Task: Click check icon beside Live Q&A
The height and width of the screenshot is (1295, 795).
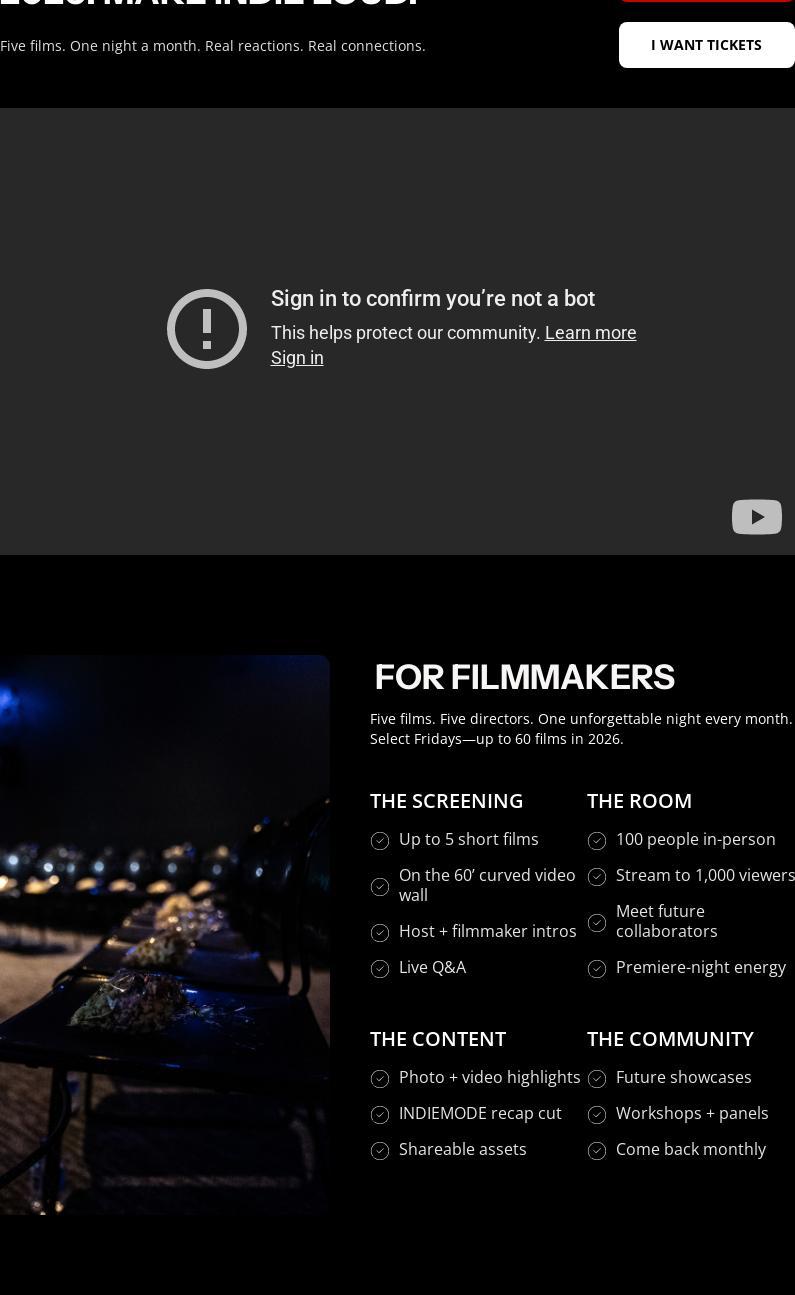Action: 380,969
